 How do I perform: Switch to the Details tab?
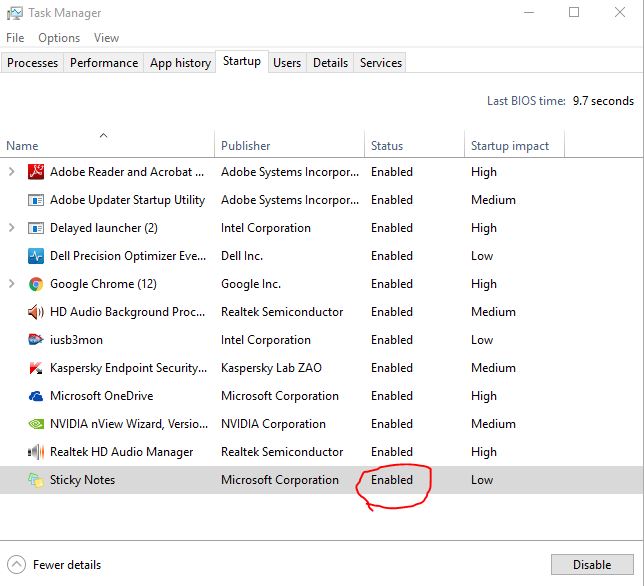(330, 63)
